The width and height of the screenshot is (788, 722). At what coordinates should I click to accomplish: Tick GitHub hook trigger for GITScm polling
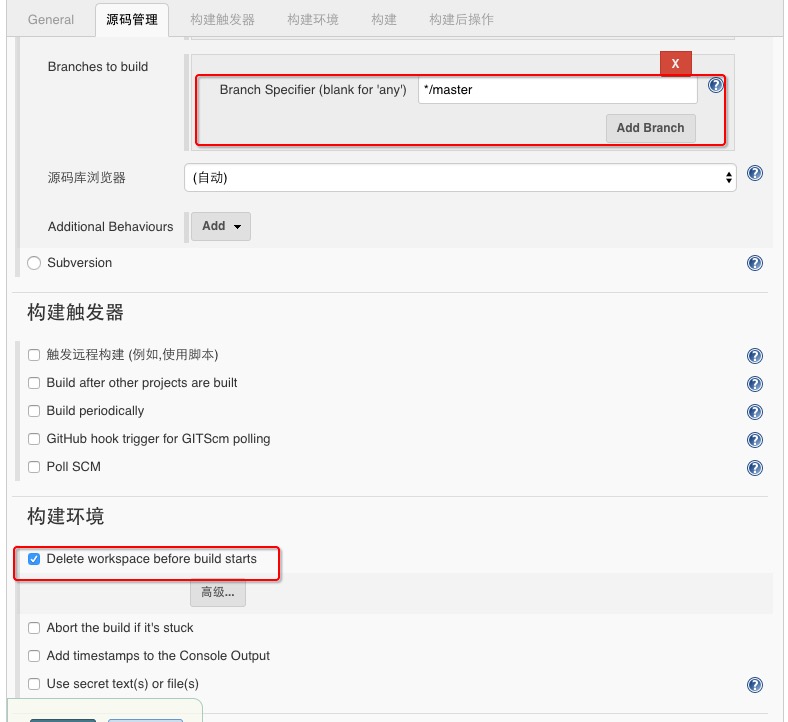click(x=34, y=439)
